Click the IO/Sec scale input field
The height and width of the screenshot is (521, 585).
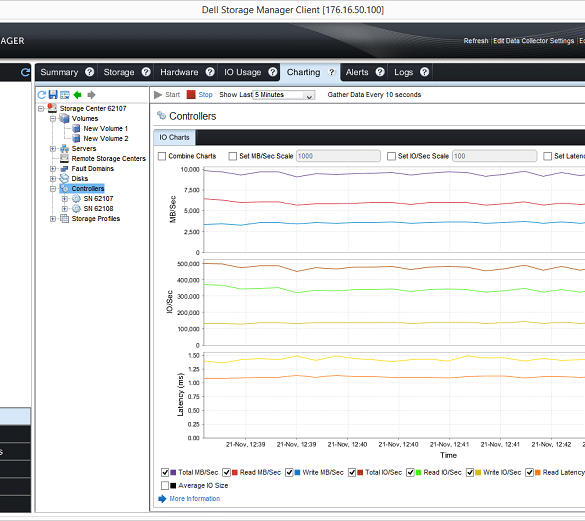[x=495, y=156]
